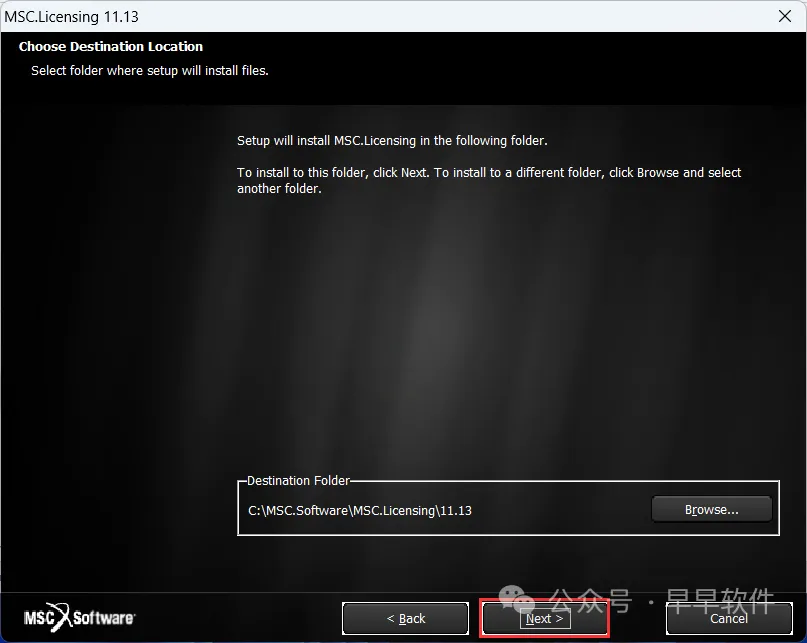Viewport: 807px width, 643px height.
Task: Click 'Setup will install MSC.Licensing in the following folder.'
Action: (392, 141)
